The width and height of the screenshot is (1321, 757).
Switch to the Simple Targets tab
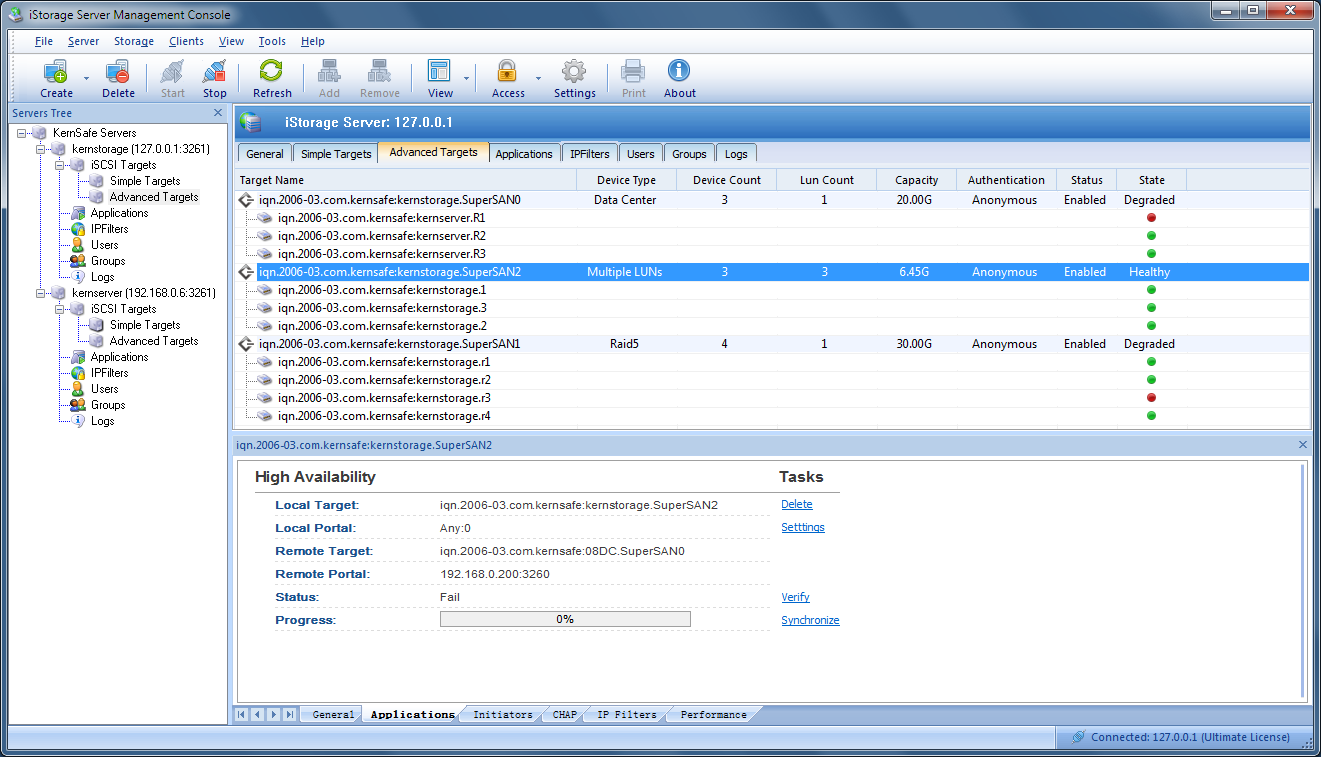(x=336, y=154)
